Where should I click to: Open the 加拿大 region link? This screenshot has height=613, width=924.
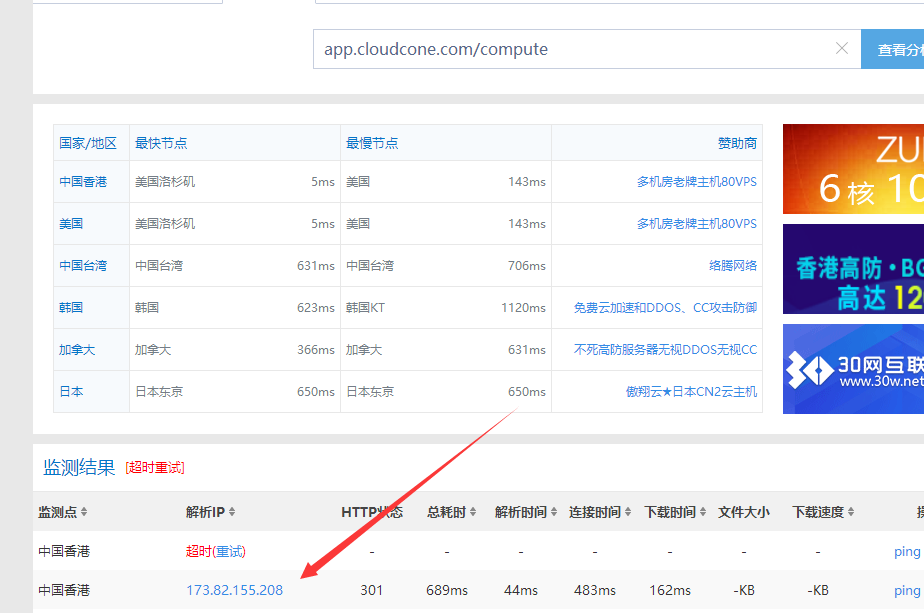tap(77, 350)
